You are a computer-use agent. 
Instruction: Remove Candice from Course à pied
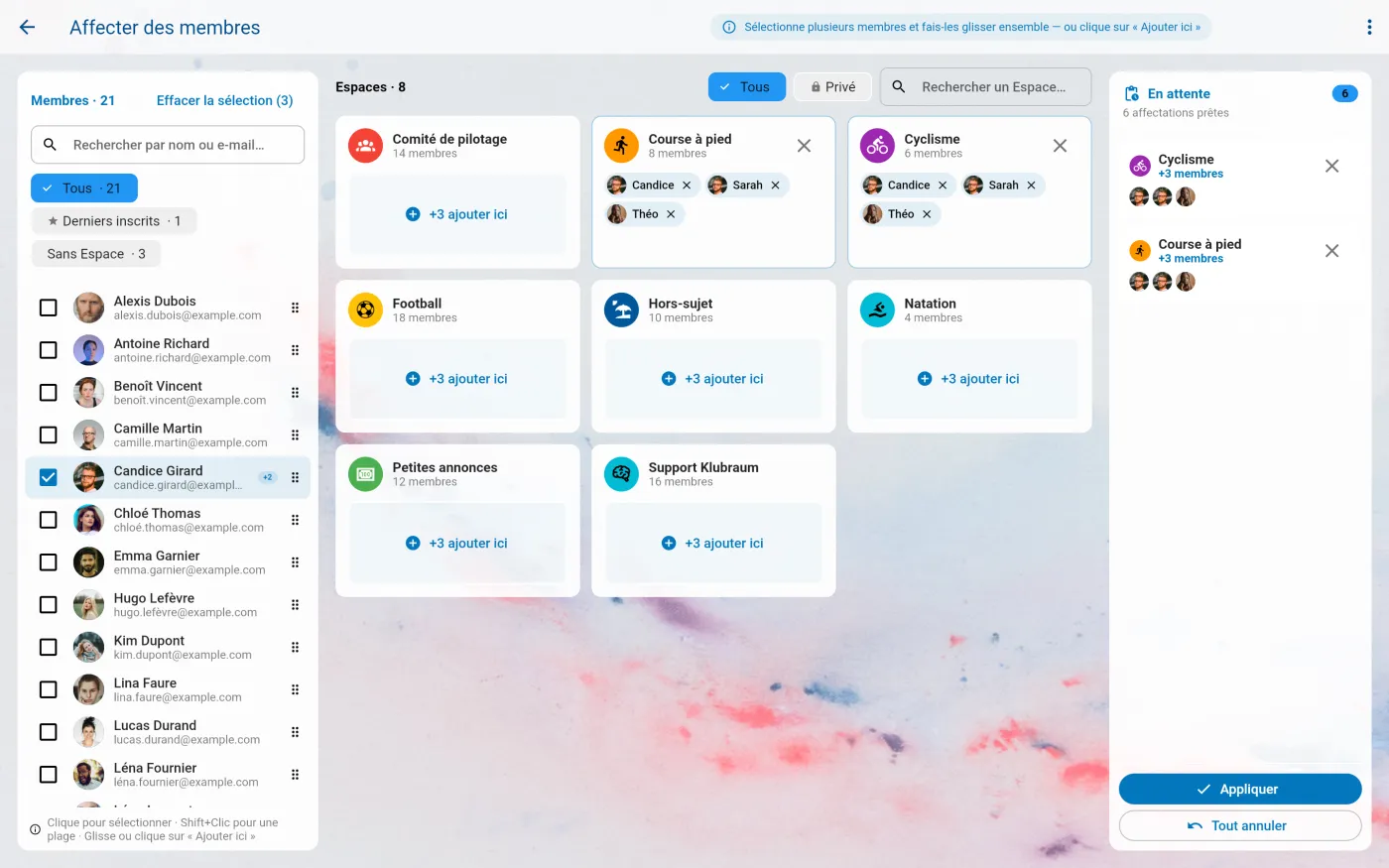pos(687,186)
